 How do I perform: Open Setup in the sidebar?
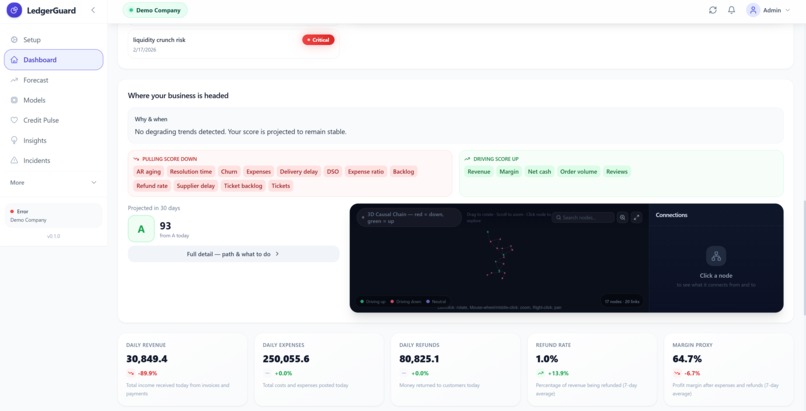(x=53, y=40)
